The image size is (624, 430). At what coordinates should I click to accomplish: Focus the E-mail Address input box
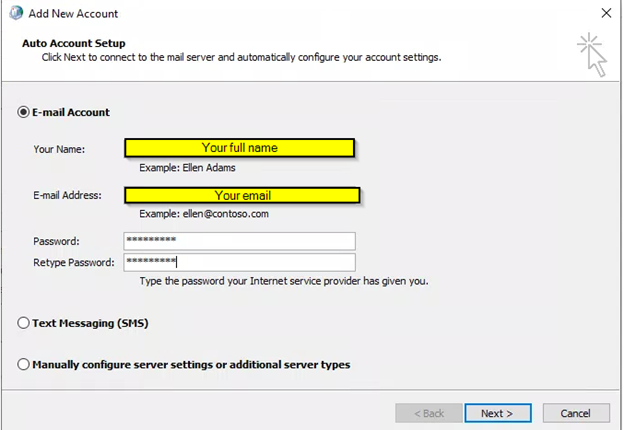point(241,195)
